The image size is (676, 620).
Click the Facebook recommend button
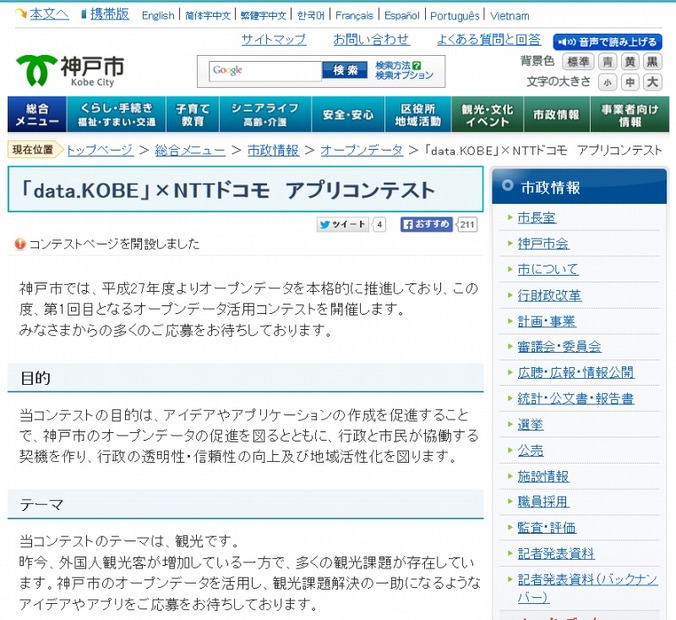tap(426, 224)
